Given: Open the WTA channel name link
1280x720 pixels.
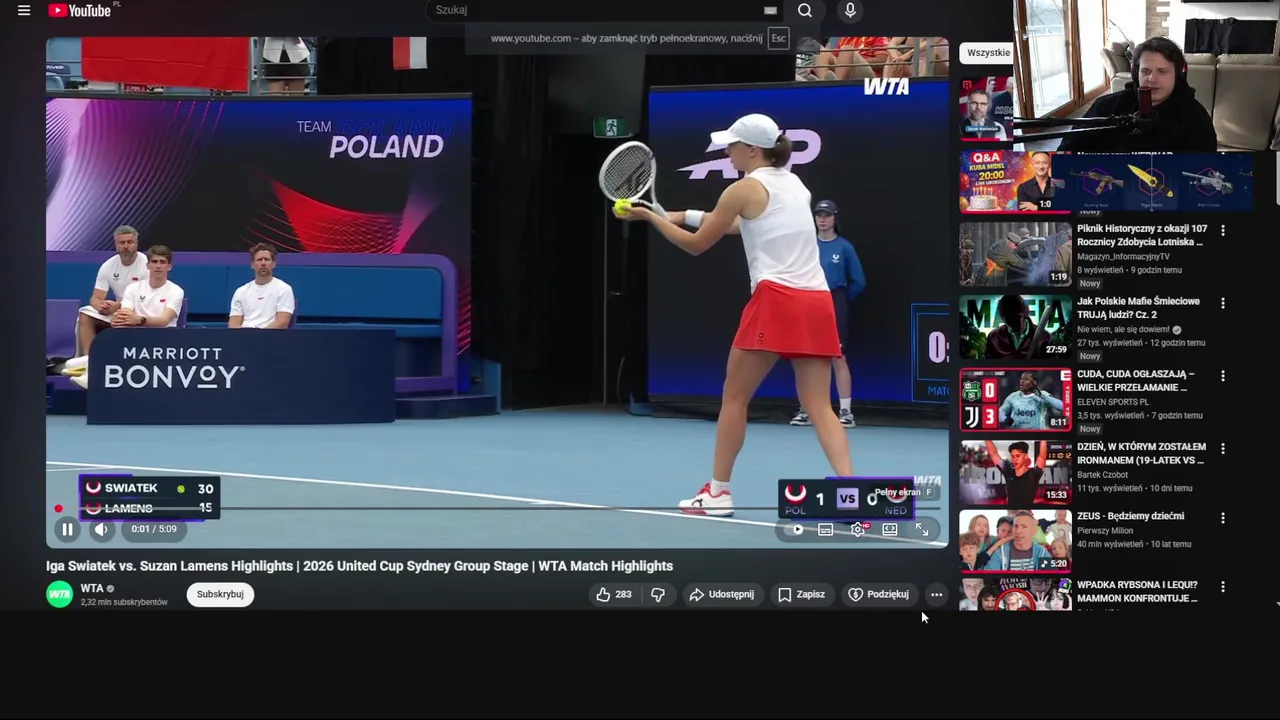Looking at the screenshot, I should pos(92,588).
